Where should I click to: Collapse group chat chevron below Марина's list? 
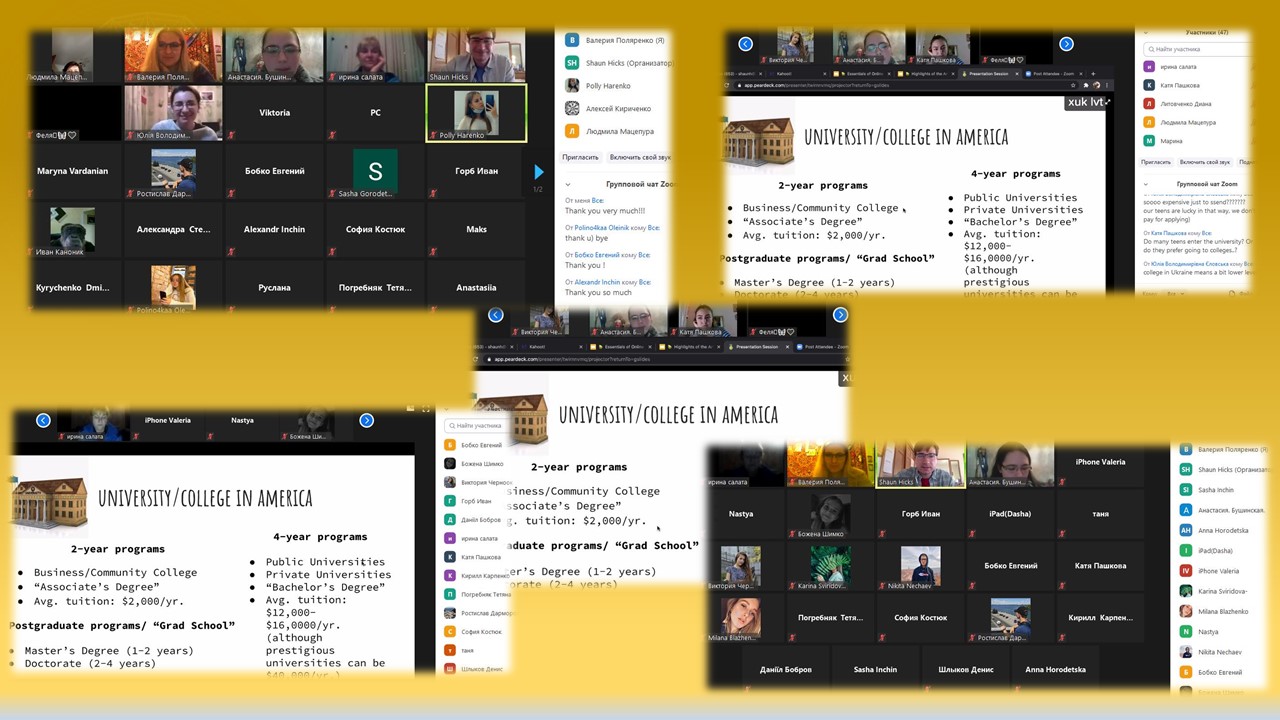tap(1148, 184)
